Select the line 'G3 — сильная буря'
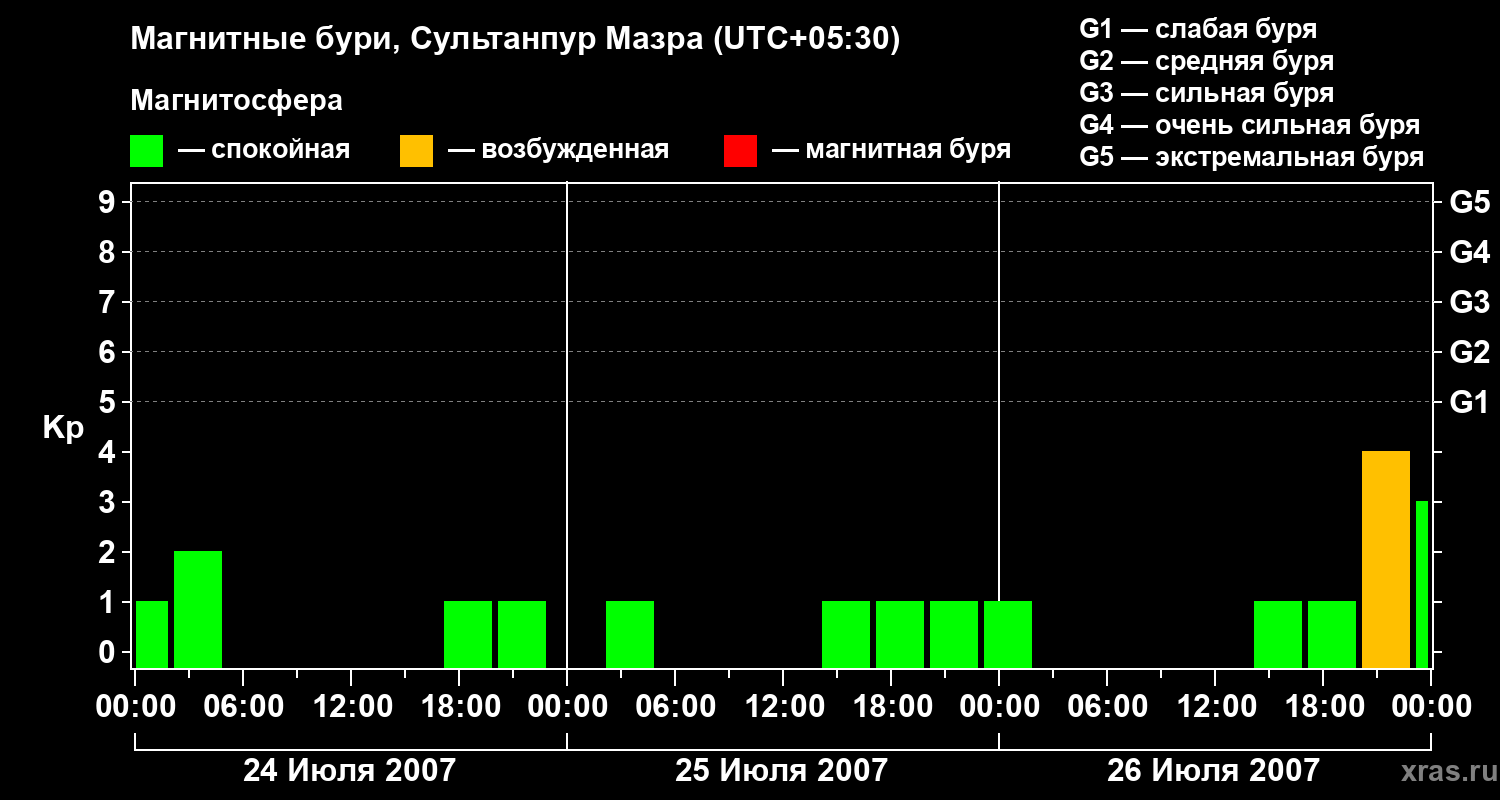The width and height of the screenshot is (1500, 800). pyautogui.click(x=1207, y=93)
